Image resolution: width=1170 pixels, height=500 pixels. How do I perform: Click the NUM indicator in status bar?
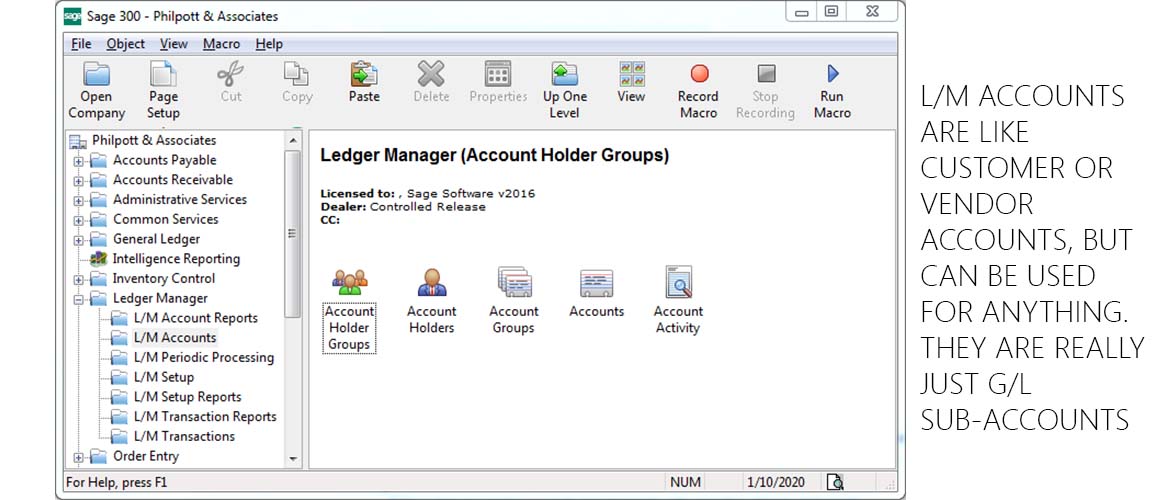tap(684, 482)
